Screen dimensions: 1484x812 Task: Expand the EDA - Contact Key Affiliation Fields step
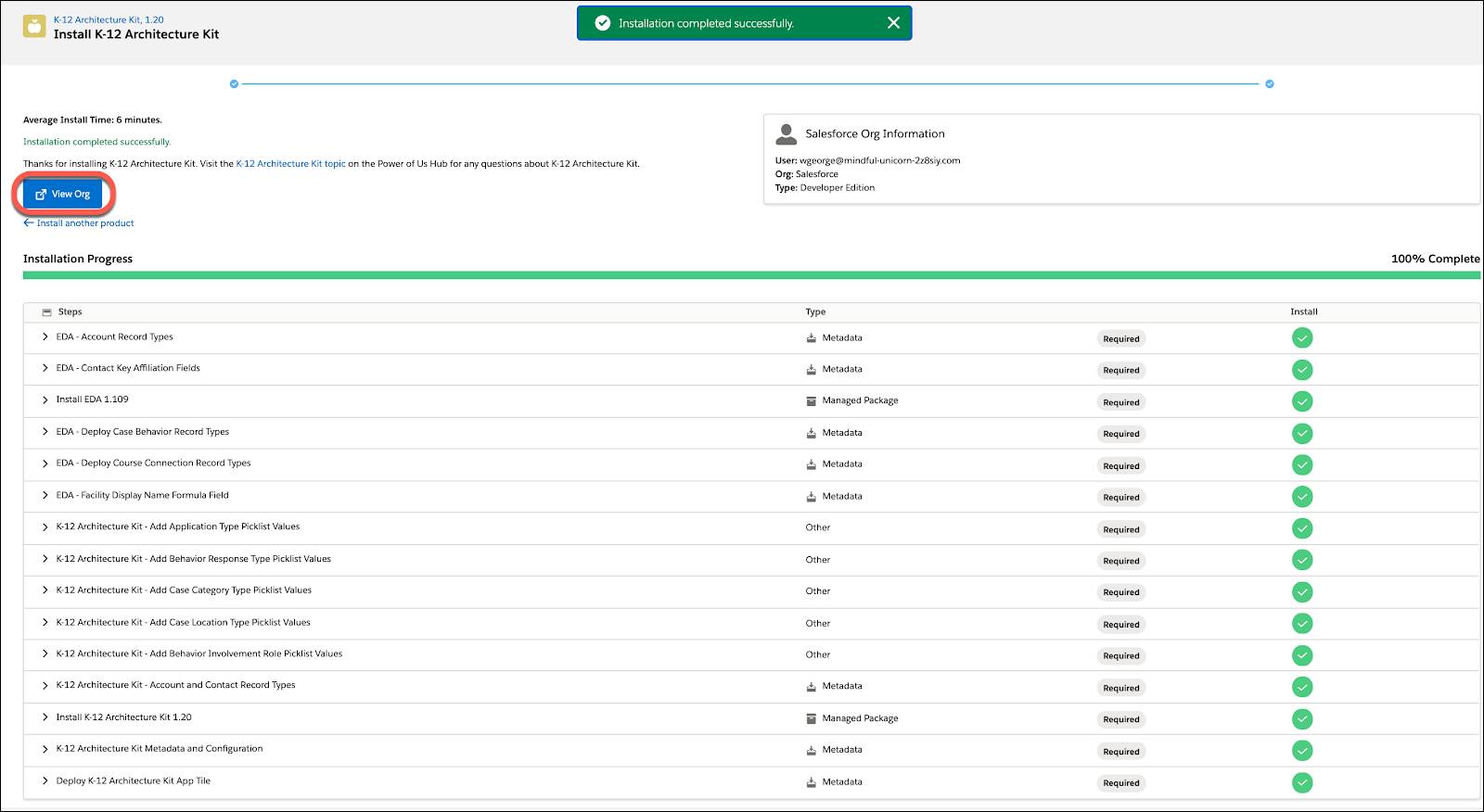45,369
